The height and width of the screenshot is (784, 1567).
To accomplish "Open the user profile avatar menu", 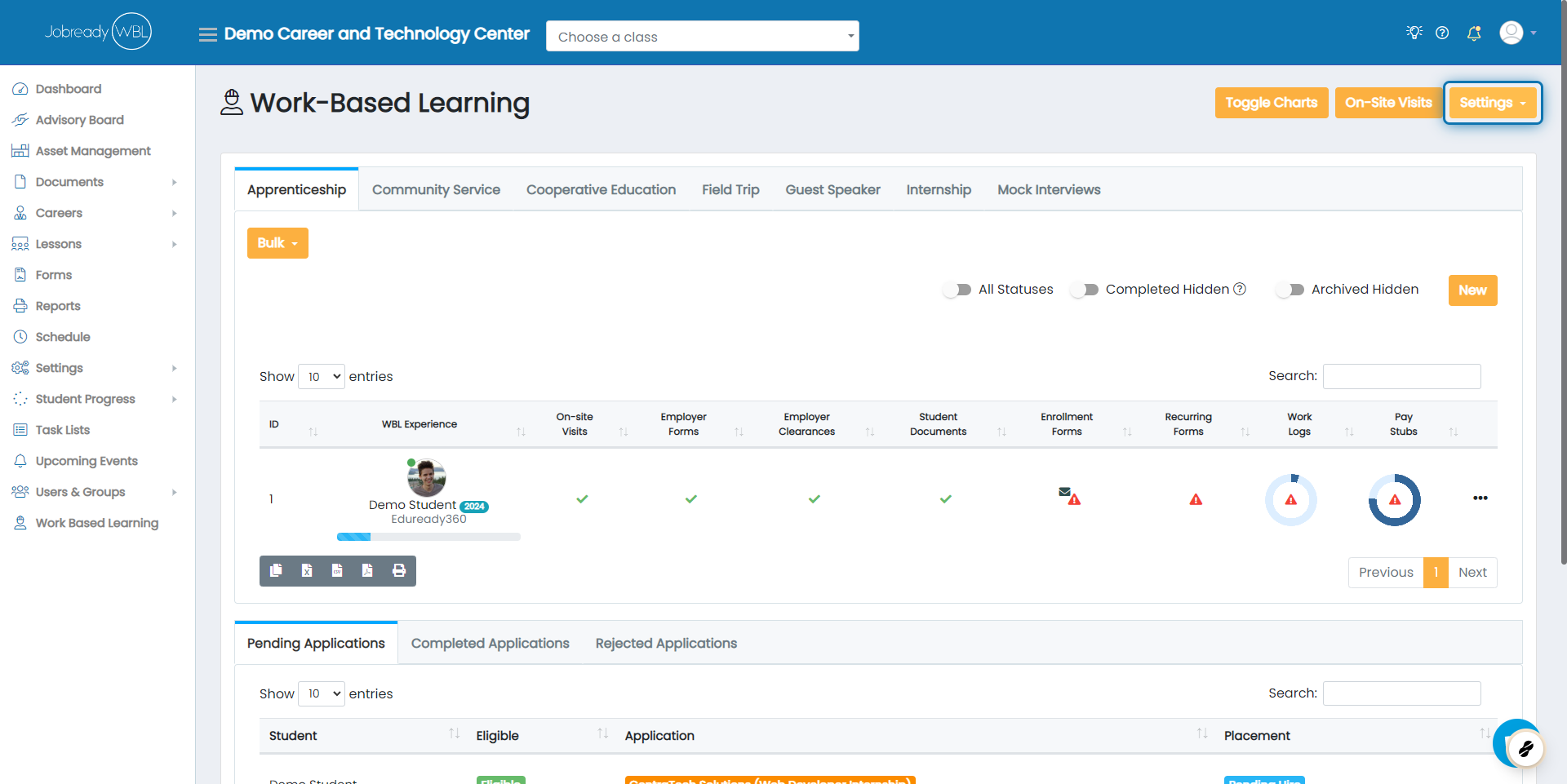I will tap(1518, 33).
